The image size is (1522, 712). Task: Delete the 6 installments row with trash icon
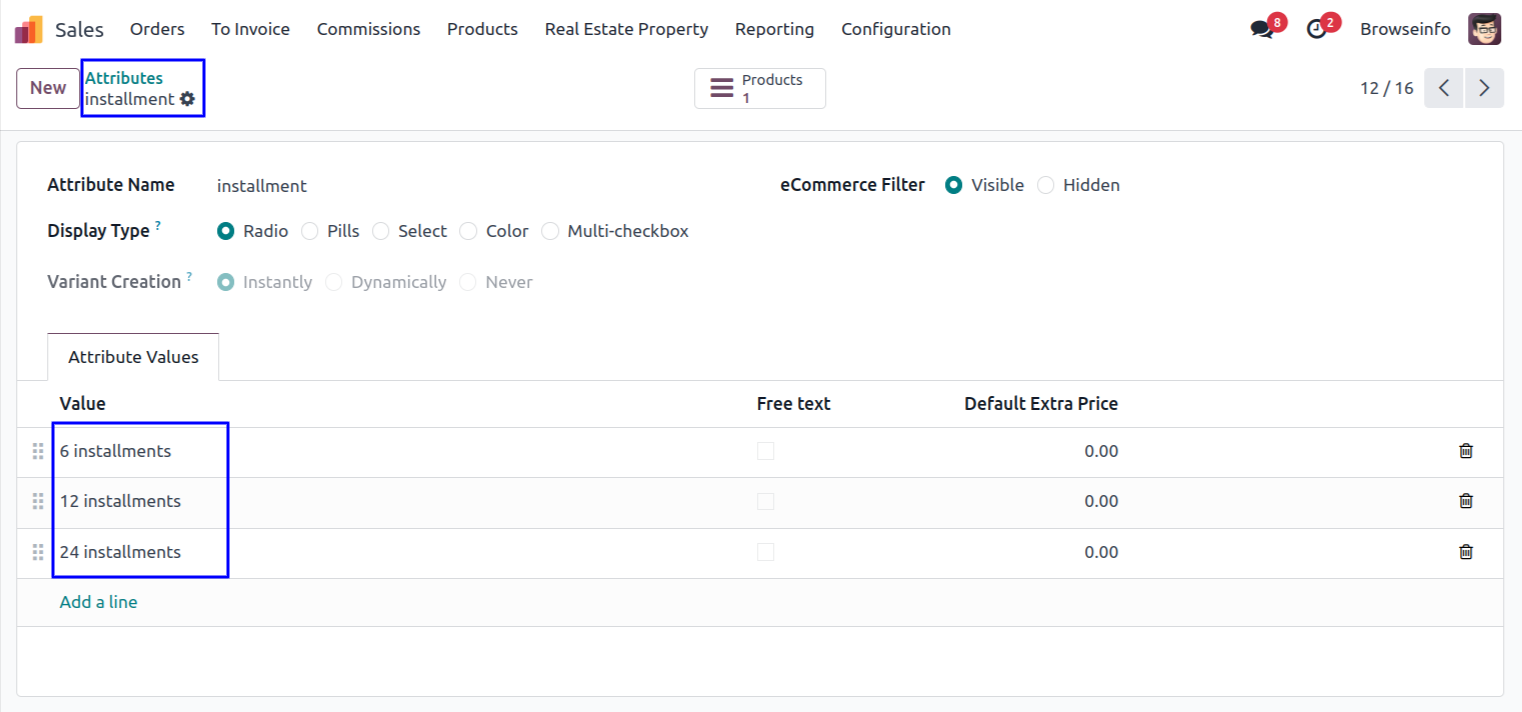(1465, 451)
